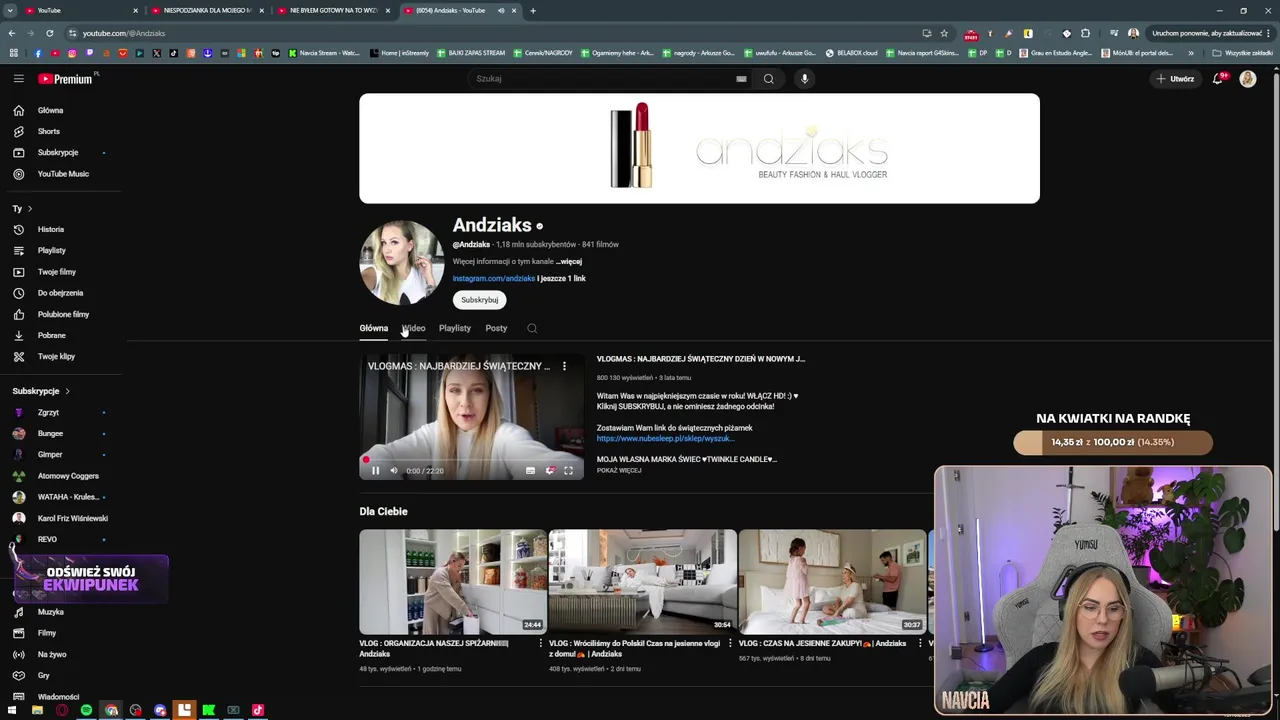Click the featured video progress bar

472,460
